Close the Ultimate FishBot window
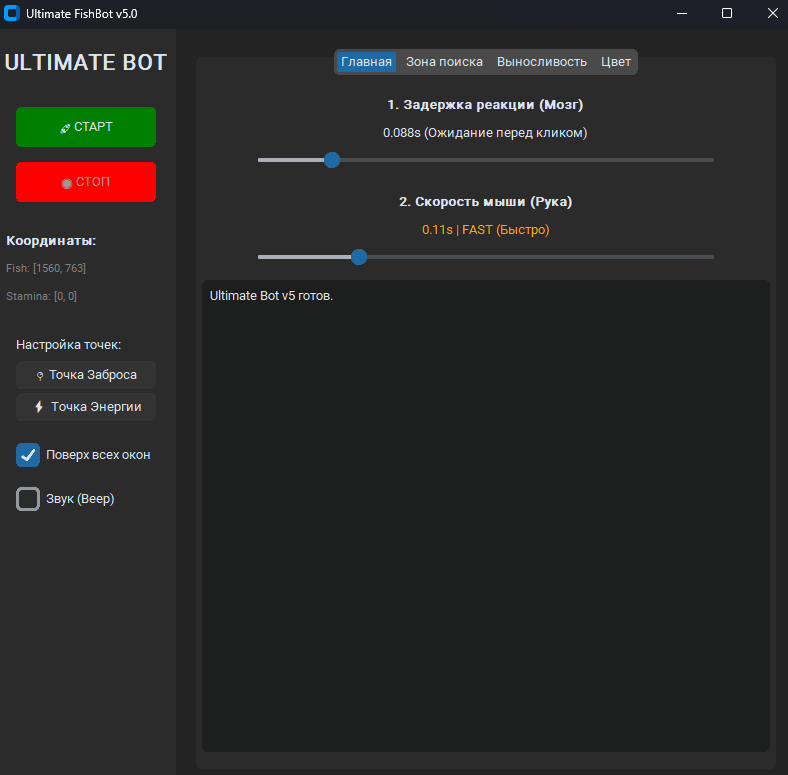The image size is (788, 775). [772, 13]
